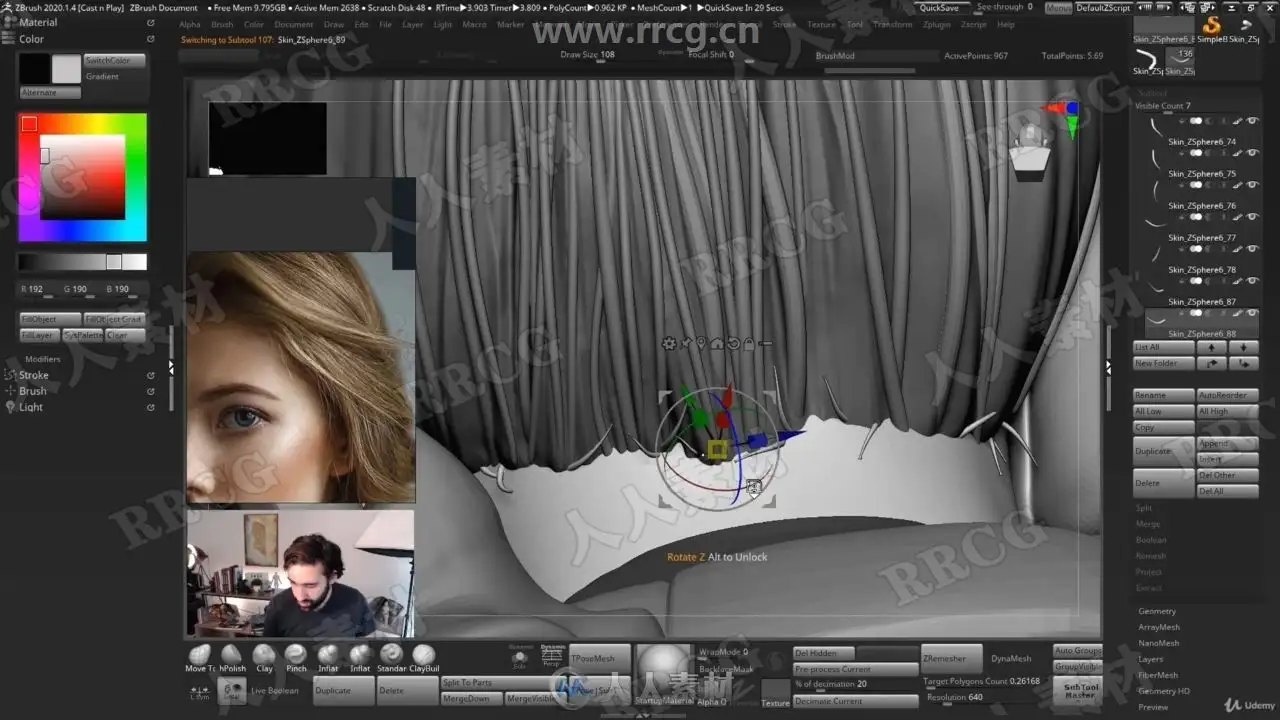Toggle Live Boolean mode

pyautogui.click(x=274, y=690)
